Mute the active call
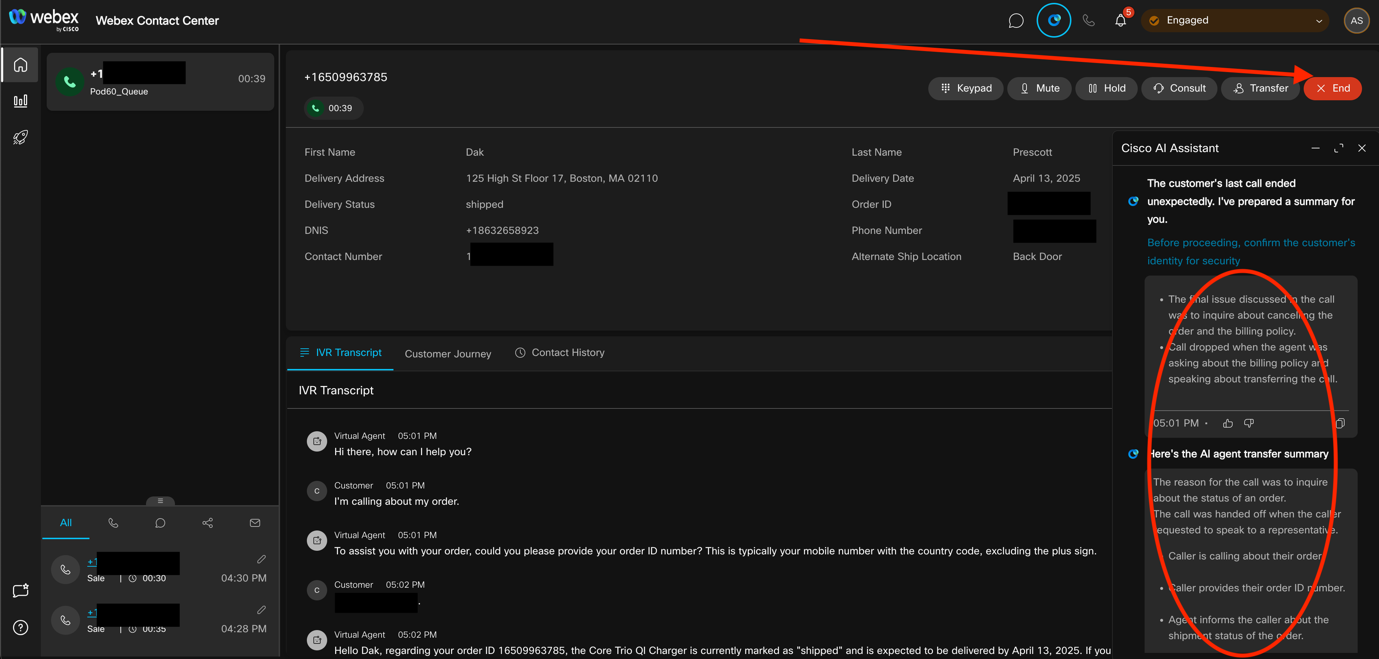 1039,88
